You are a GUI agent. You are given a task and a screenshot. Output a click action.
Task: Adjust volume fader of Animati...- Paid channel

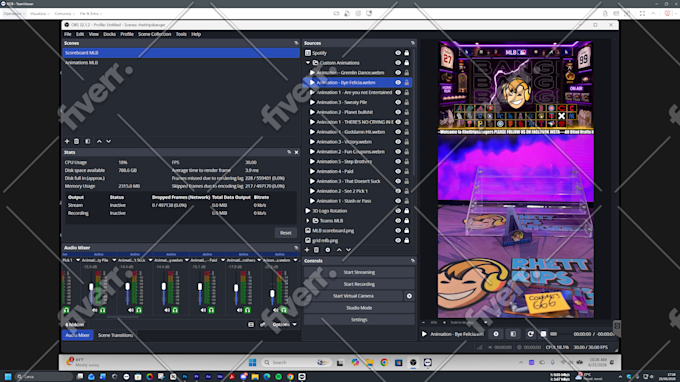coord(200,287)
